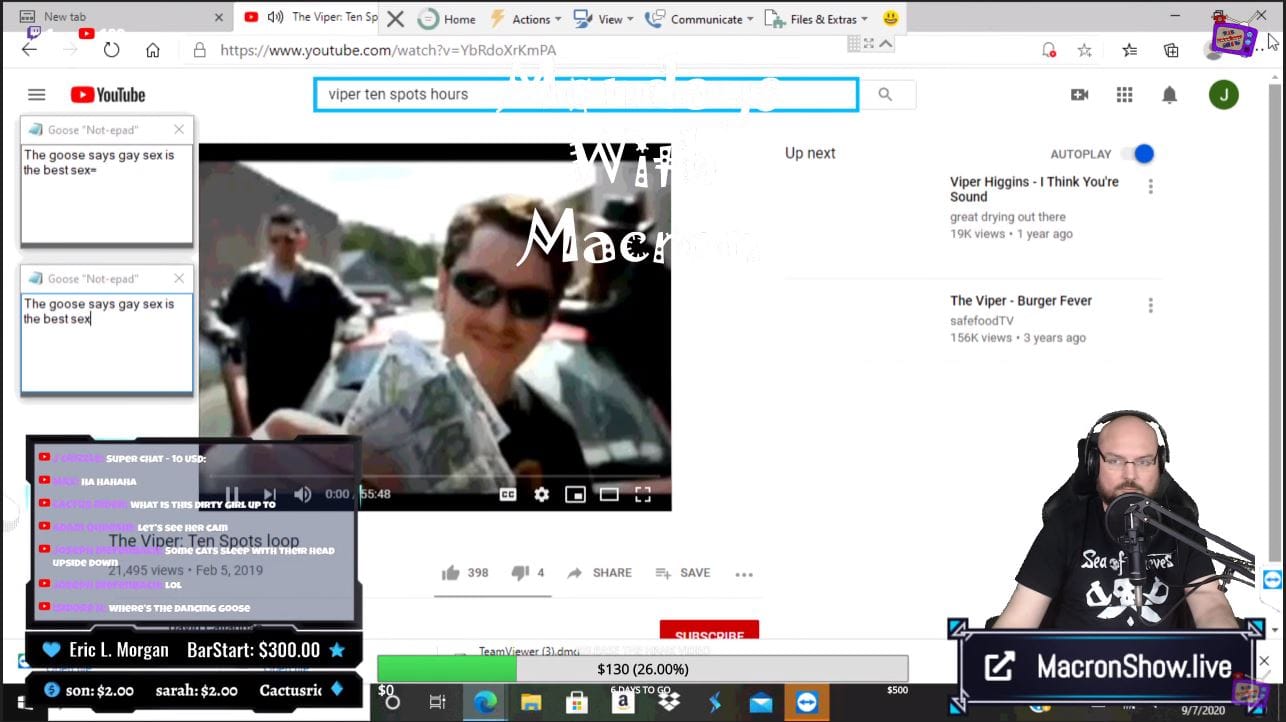
Task: Open the YouTube notifications bell
Action: tap(1169, 95)
